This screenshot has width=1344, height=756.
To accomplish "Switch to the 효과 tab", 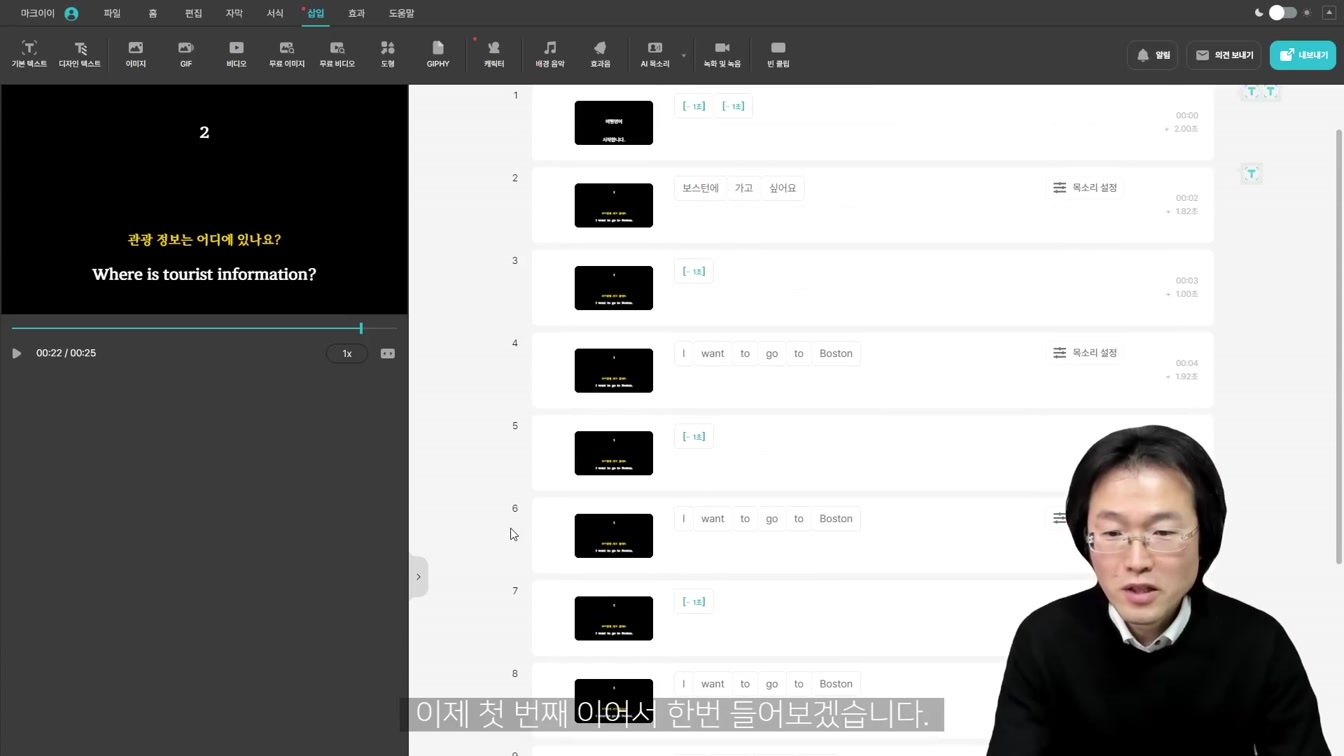I will (356, 14).
